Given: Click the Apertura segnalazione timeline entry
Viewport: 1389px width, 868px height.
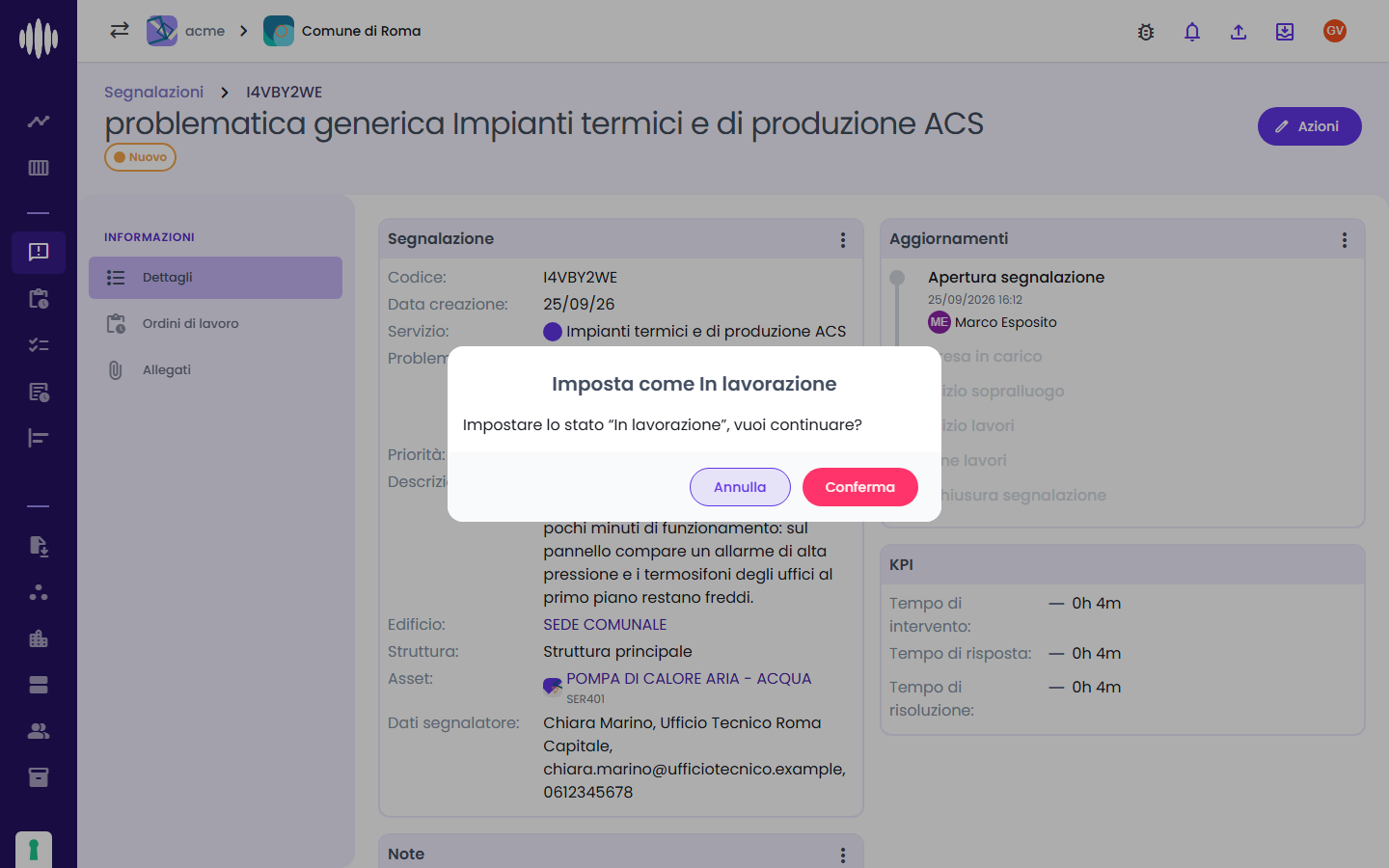Looking at the screenshot, I should (1016, 278).
